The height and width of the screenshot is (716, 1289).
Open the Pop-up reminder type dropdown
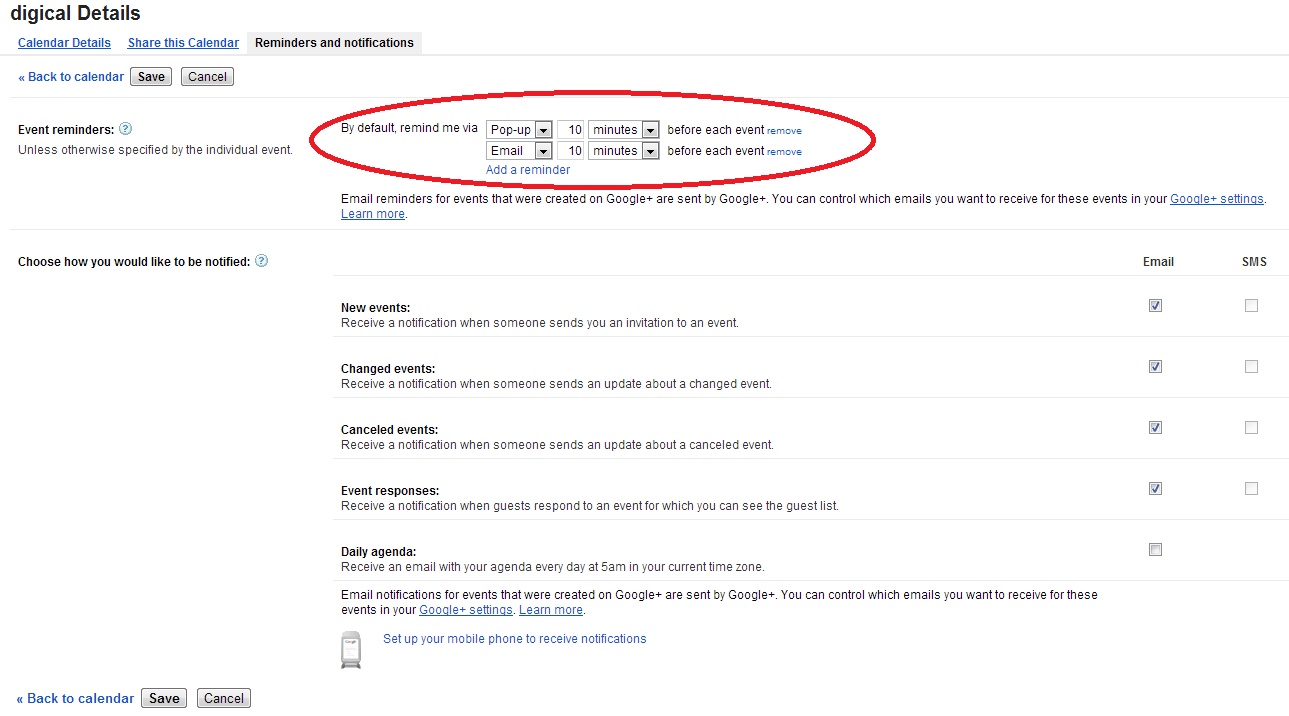click(519, 130)
